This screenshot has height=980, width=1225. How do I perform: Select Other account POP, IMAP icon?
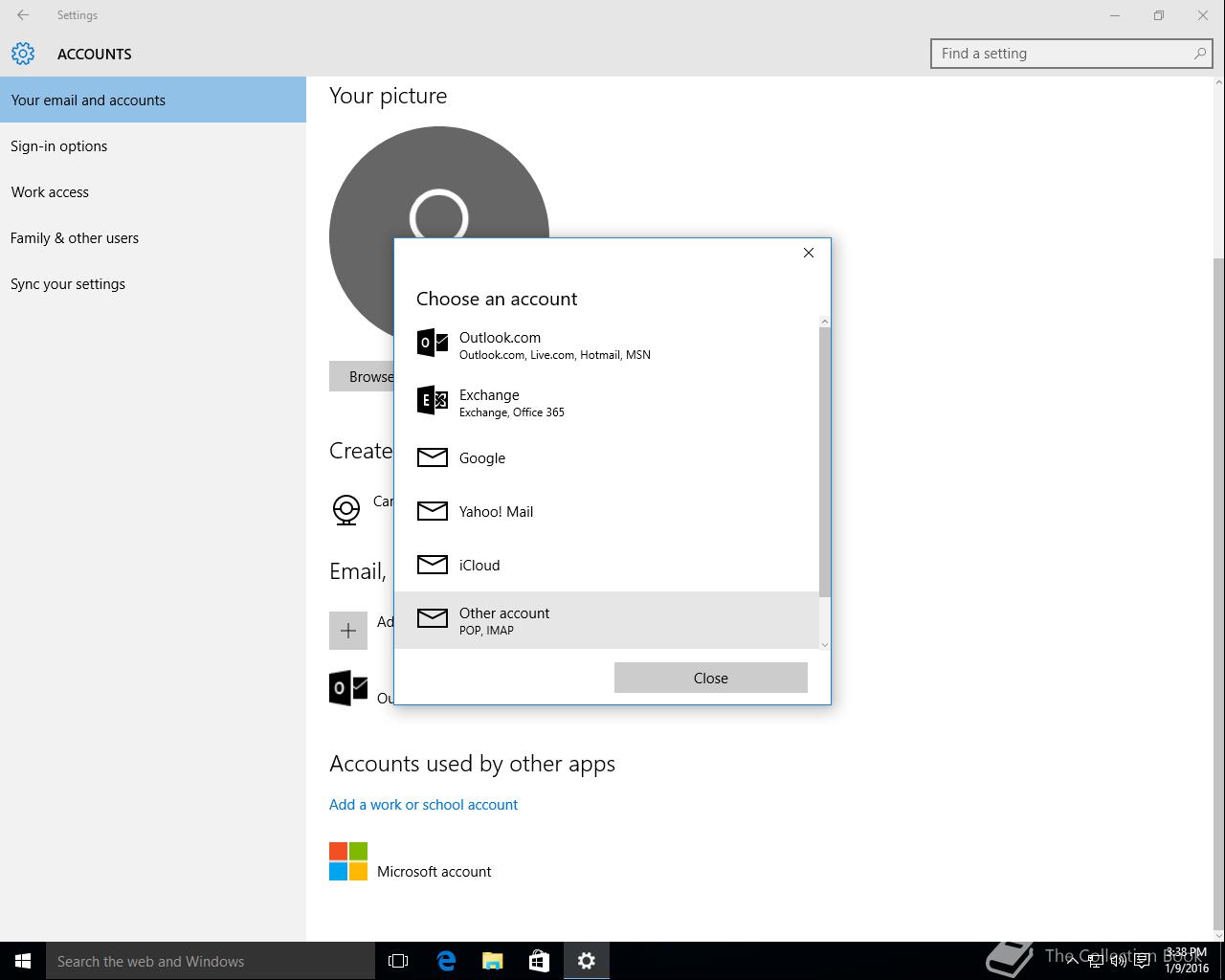click(433, 618)
